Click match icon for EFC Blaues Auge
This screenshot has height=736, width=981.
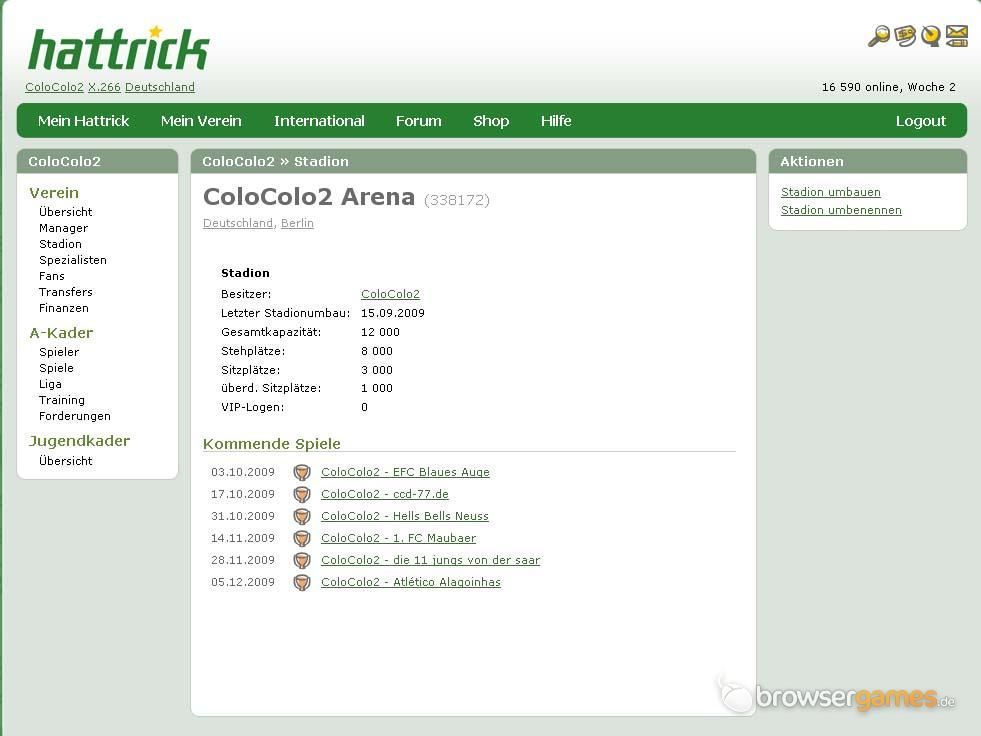(x=302, y=473)
